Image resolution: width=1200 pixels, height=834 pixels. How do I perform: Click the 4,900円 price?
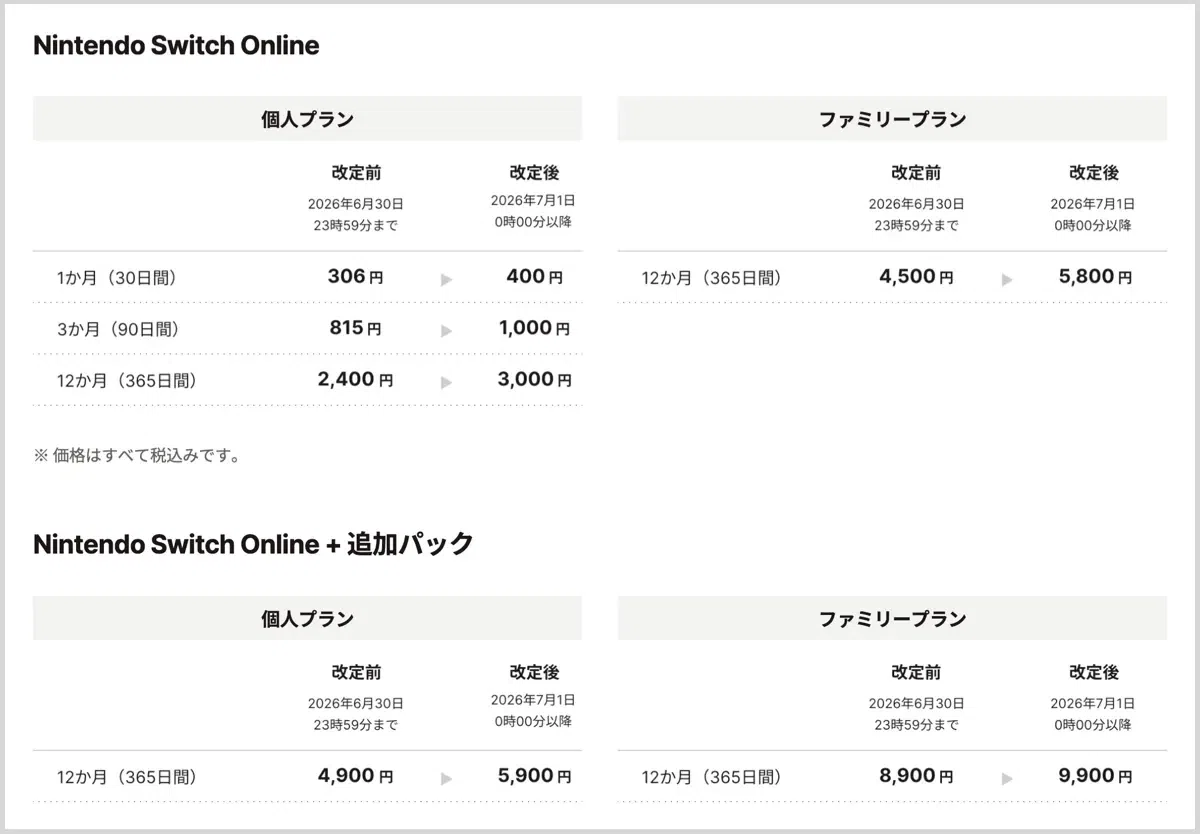click(x=355, y=776)
